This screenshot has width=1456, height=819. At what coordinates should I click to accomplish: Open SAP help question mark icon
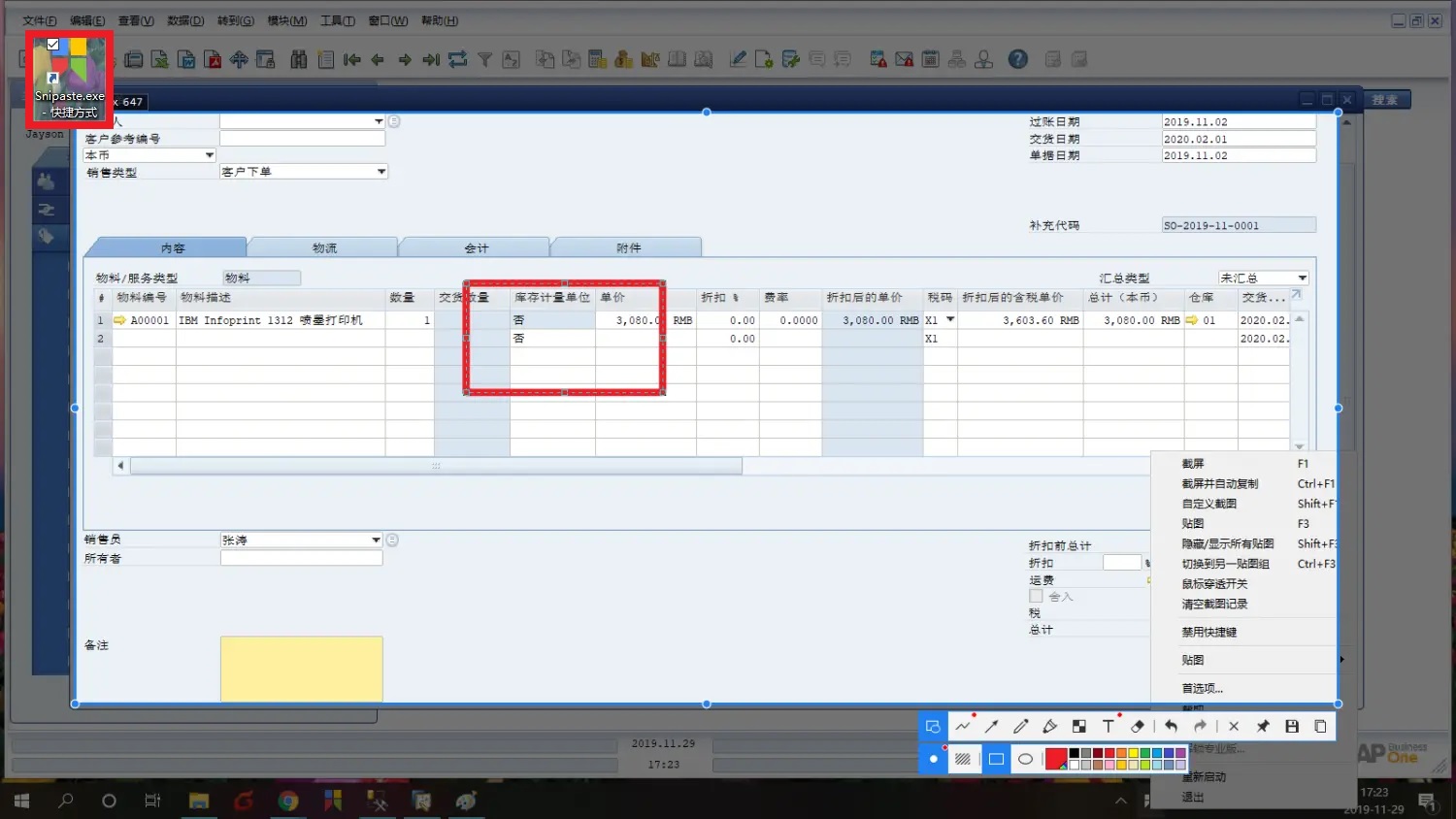pyautogui.click(x=1017, y=59)
